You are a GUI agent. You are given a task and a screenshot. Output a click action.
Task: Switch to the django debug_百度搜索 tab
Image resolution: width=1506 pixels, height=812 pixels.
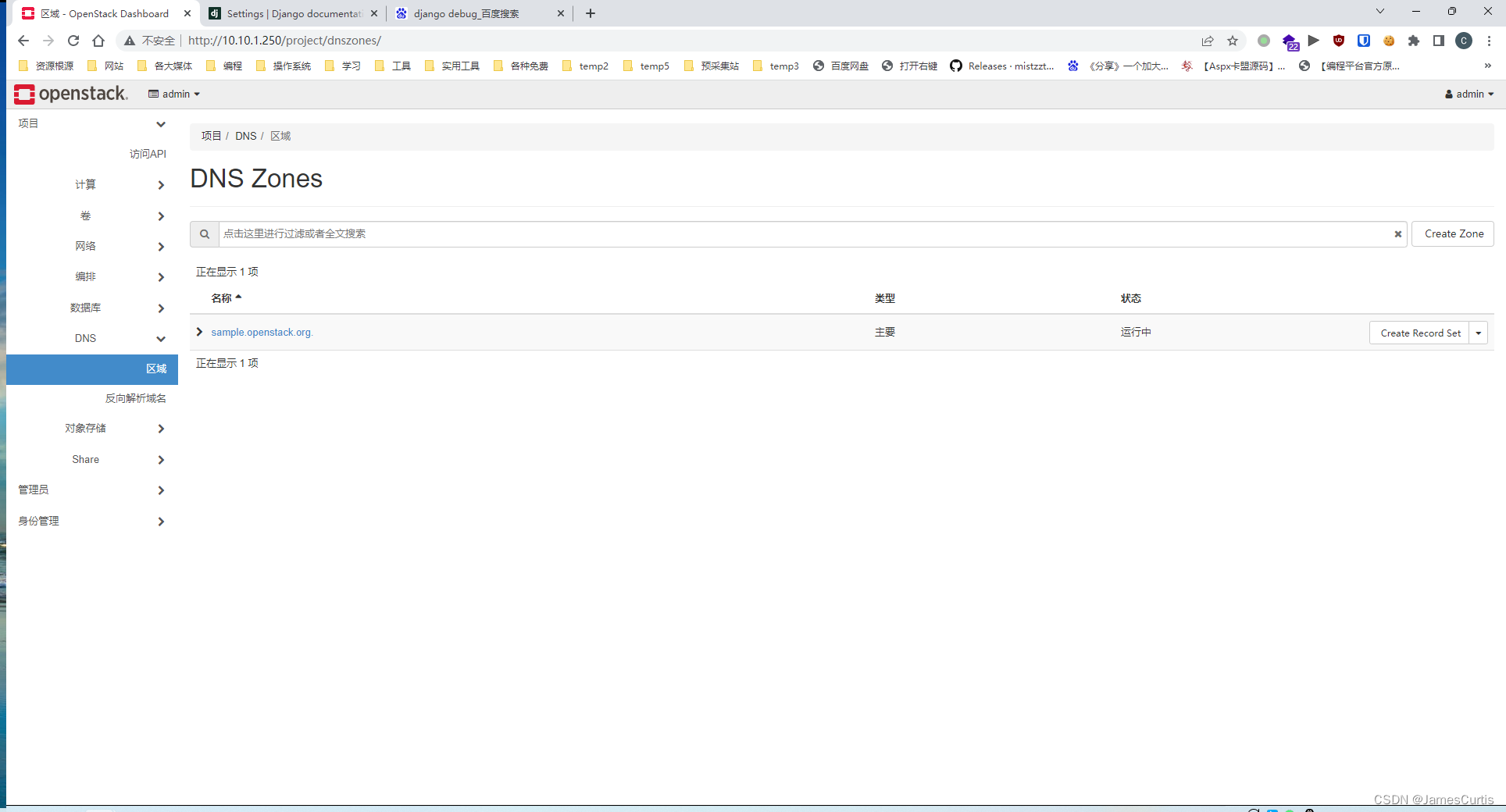(469, 13)
